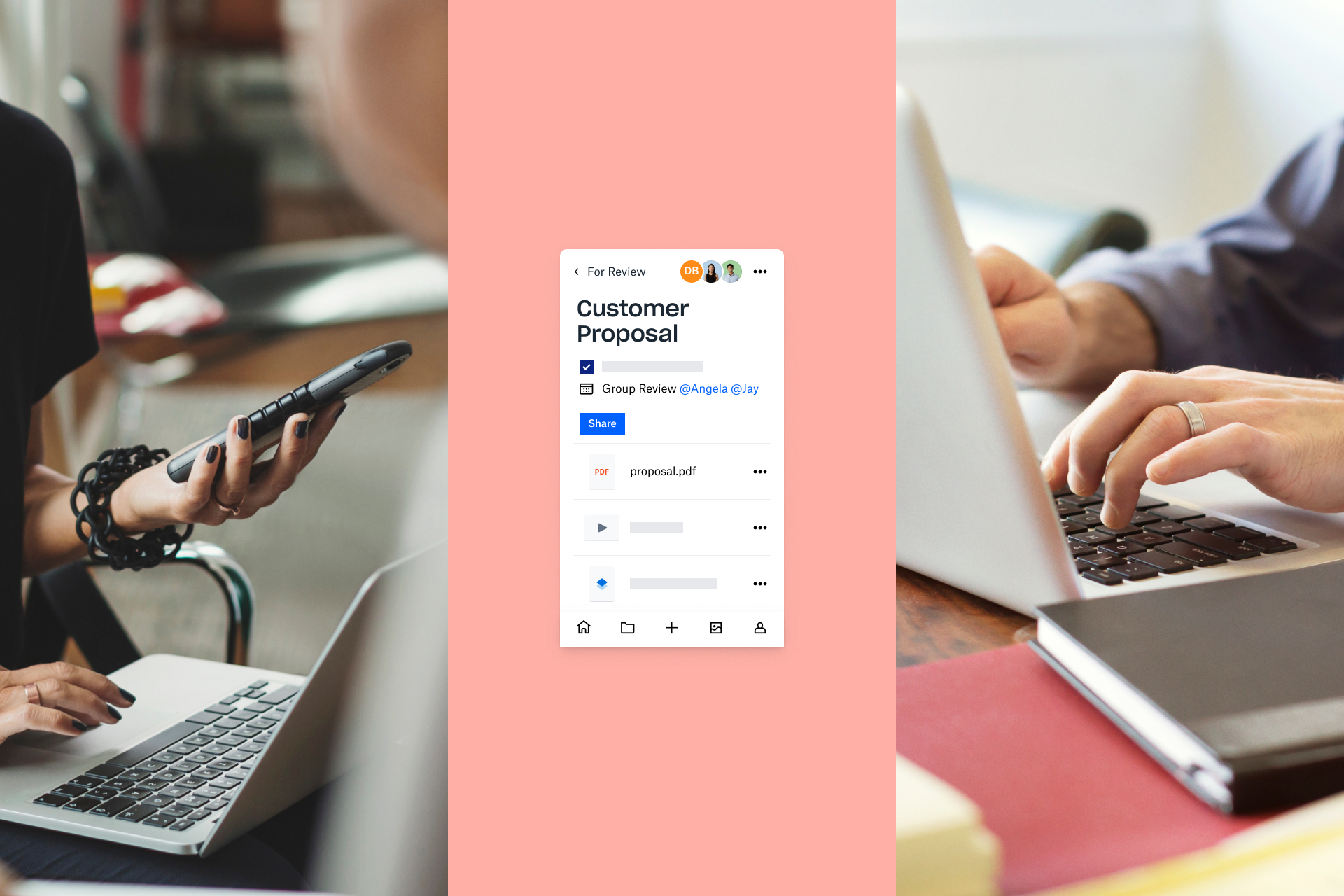
Task: Click the overflow menu on proposal.pdf
Action: point(760,472)
